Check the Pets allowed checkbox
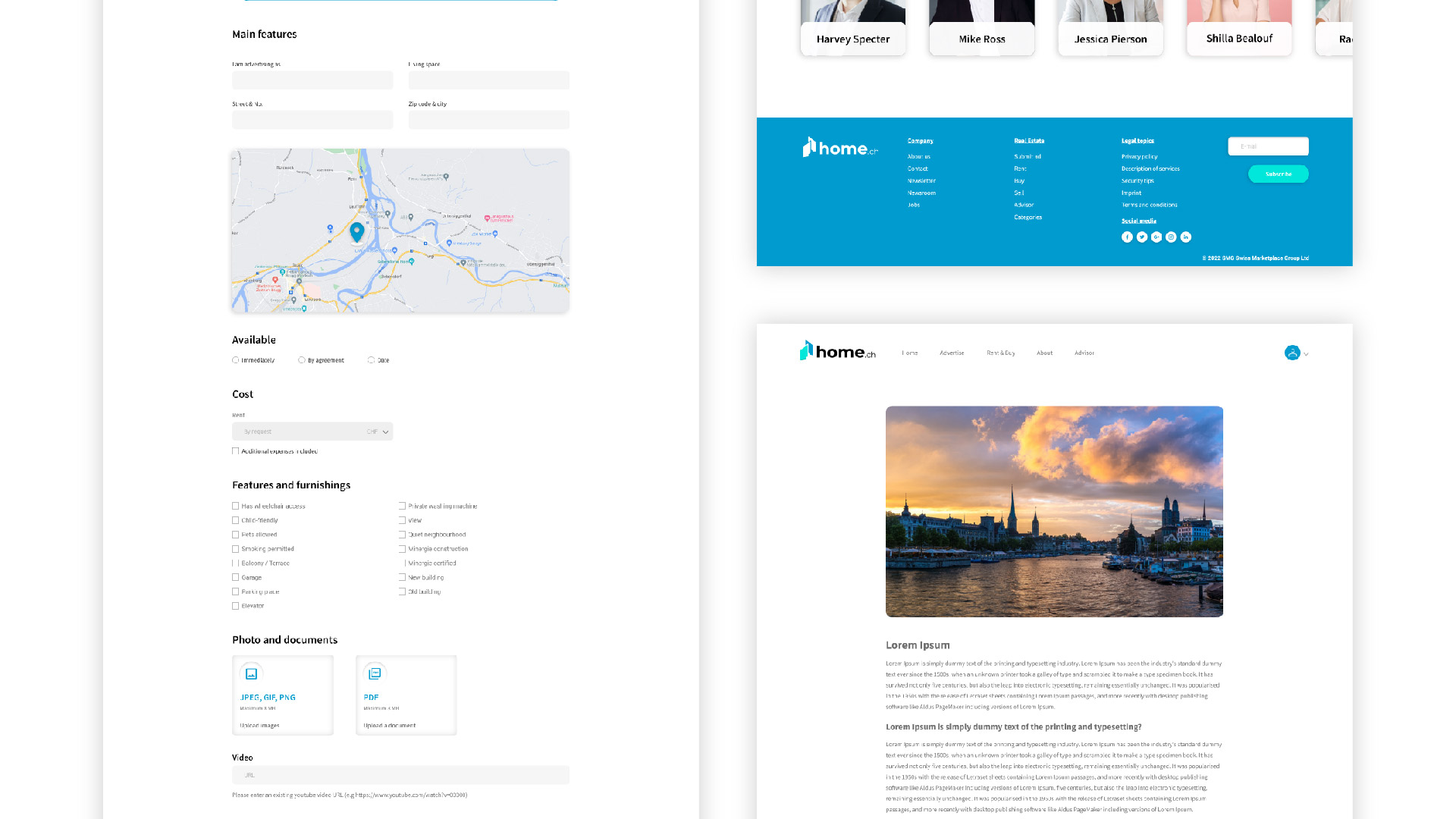 click(x=236, y=535)
